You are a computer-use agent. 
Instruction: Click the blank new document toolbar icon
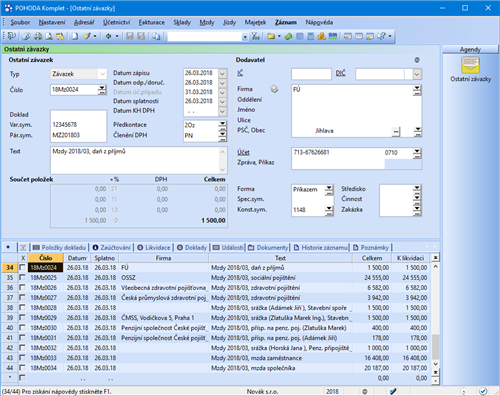point(75,36)
